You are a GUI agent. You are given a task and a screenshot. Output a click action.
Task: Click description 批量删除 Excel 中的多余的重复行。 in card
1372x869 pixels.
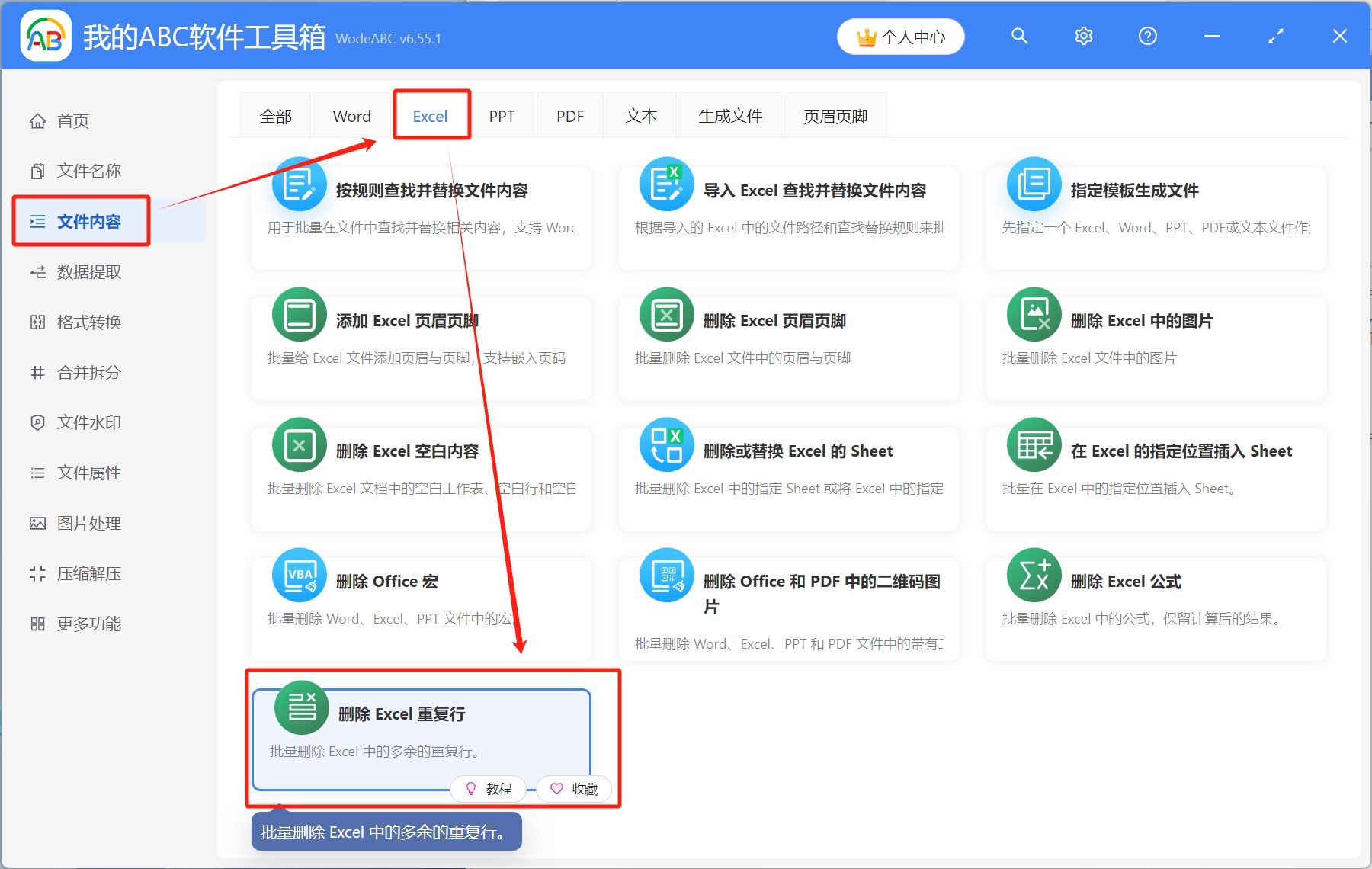(x=374, y=752)
